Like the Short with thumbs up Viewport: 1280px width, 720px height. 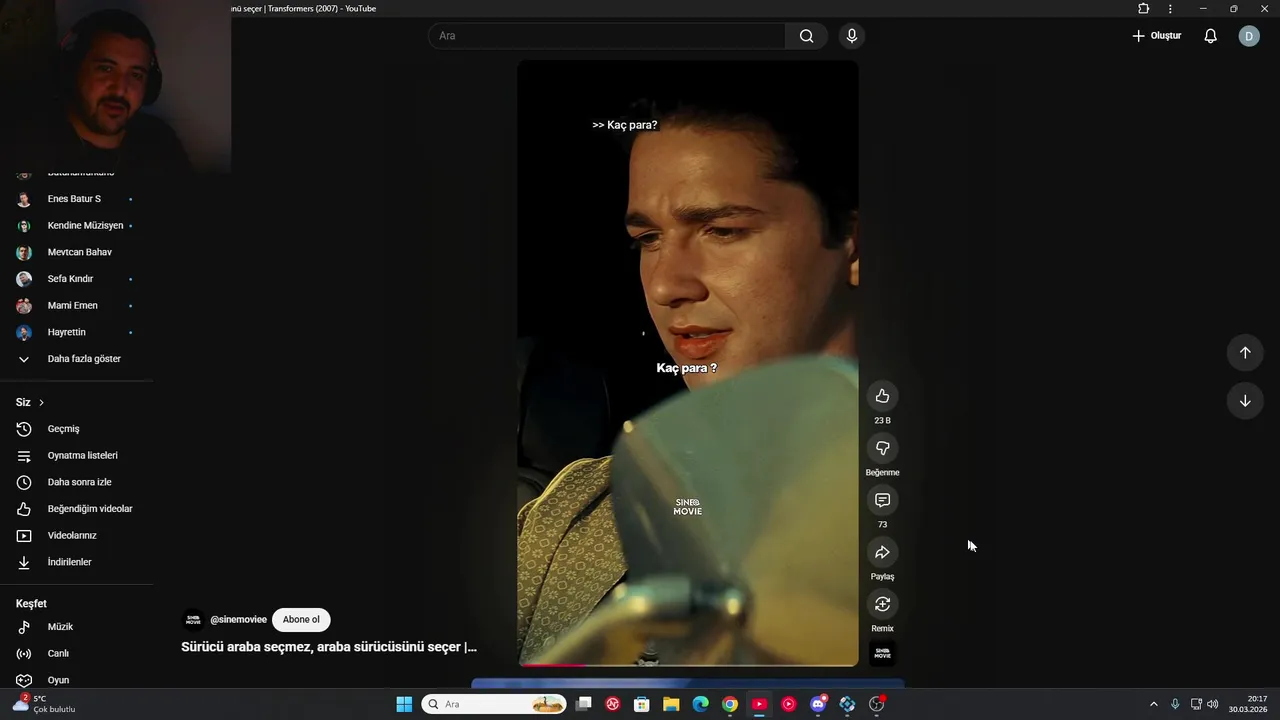pos(882,396)
